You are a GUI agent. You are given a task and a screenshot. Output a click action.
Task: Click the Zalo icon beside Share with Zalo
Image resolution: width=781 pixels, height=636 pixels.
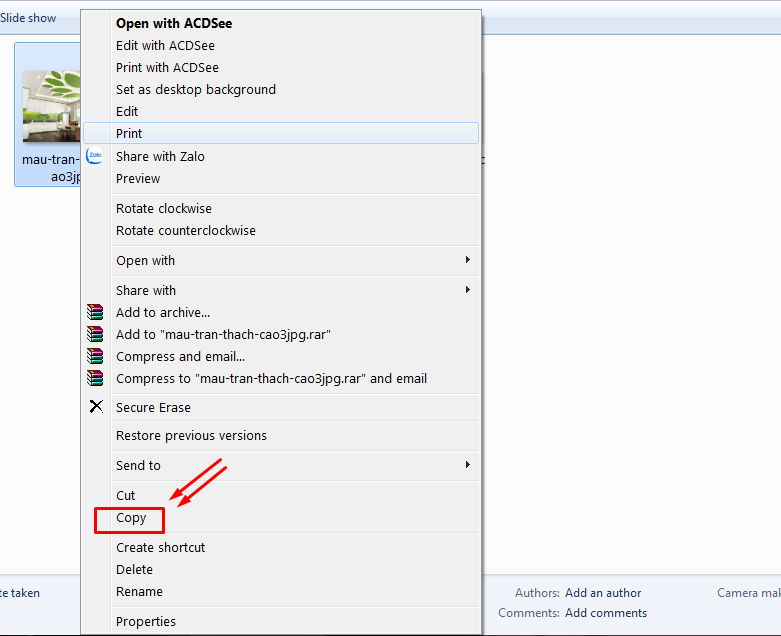95,156
